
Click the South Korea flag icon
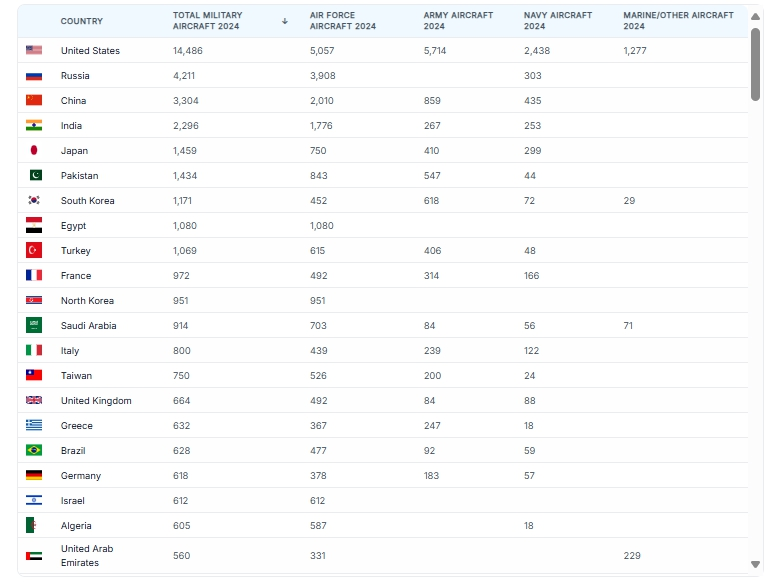click(34, 200)
